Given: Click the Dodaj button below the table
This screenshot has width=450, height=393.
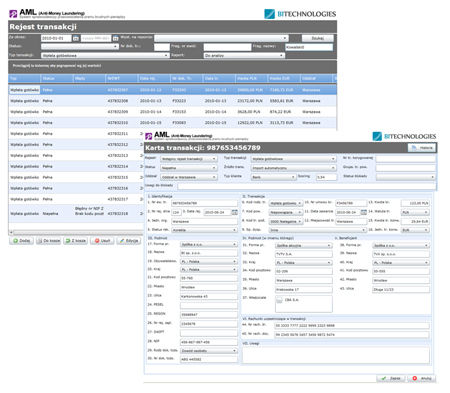Looking at the screenshot, I should coord(21,241).
